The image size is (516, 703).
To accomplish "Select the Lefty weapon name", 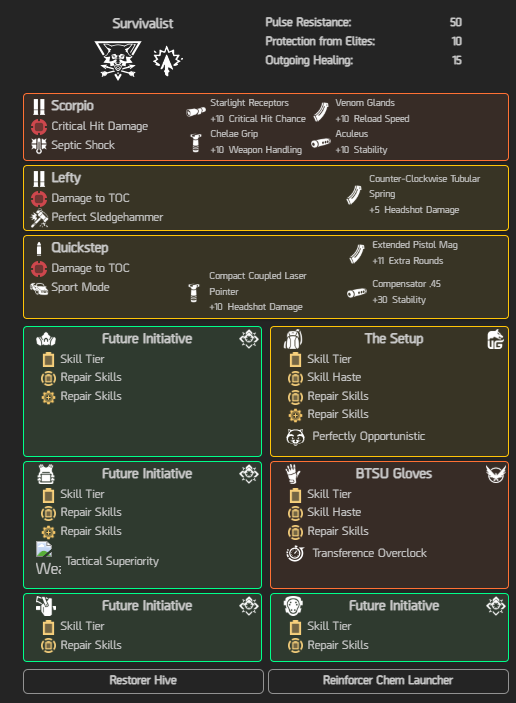I will pos(66,178).
